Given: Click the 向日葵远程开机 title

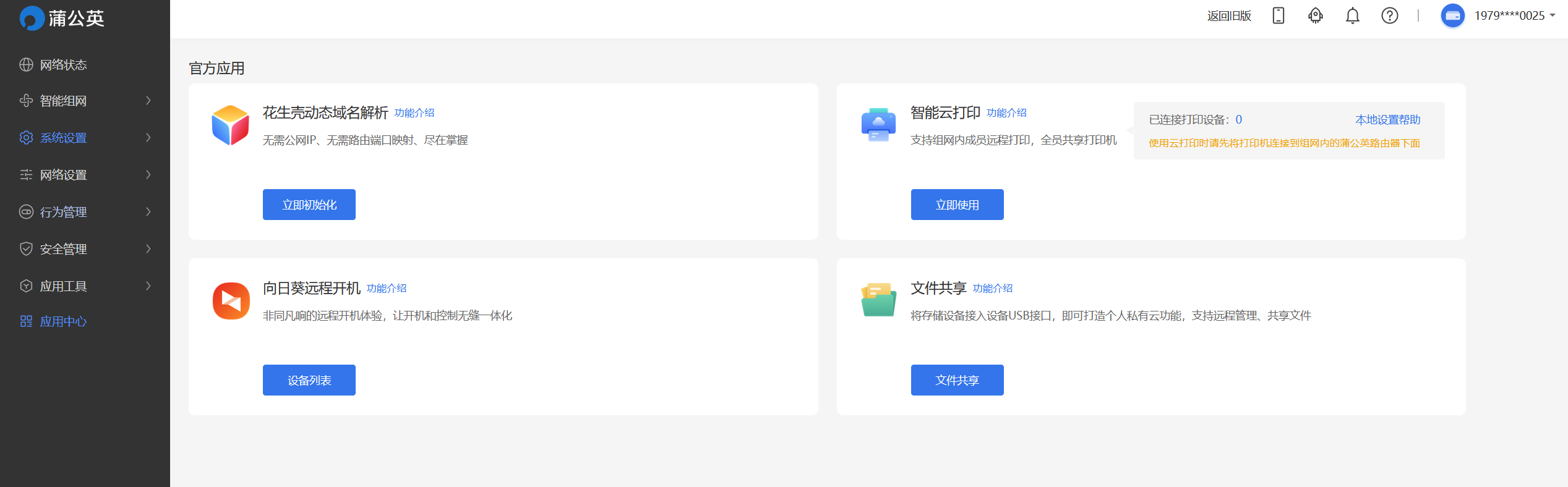Looking at the screenshot, I should click(x=312, y=288).
